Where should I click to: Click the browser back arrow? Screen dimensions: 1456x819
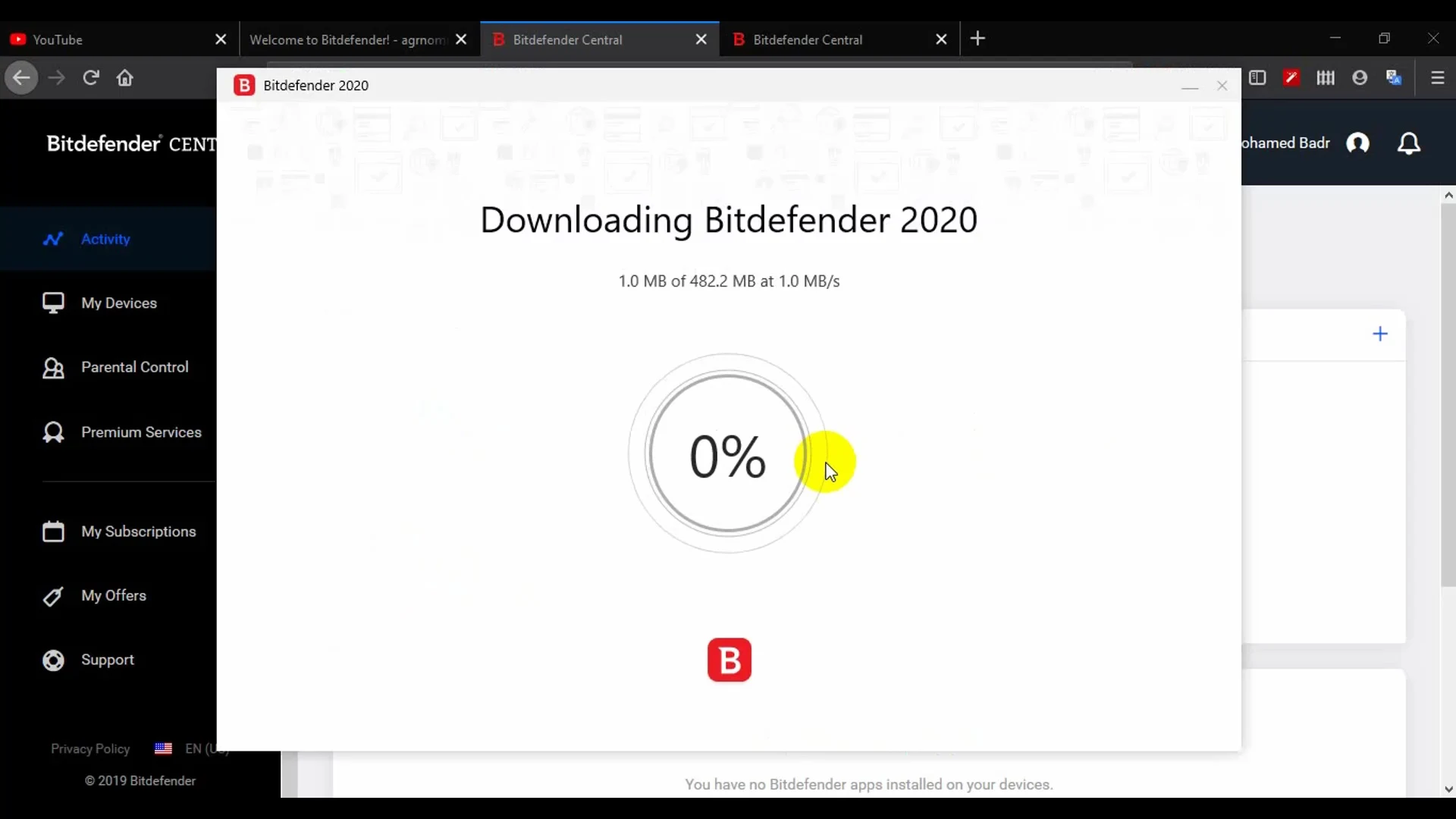(21, 78)
